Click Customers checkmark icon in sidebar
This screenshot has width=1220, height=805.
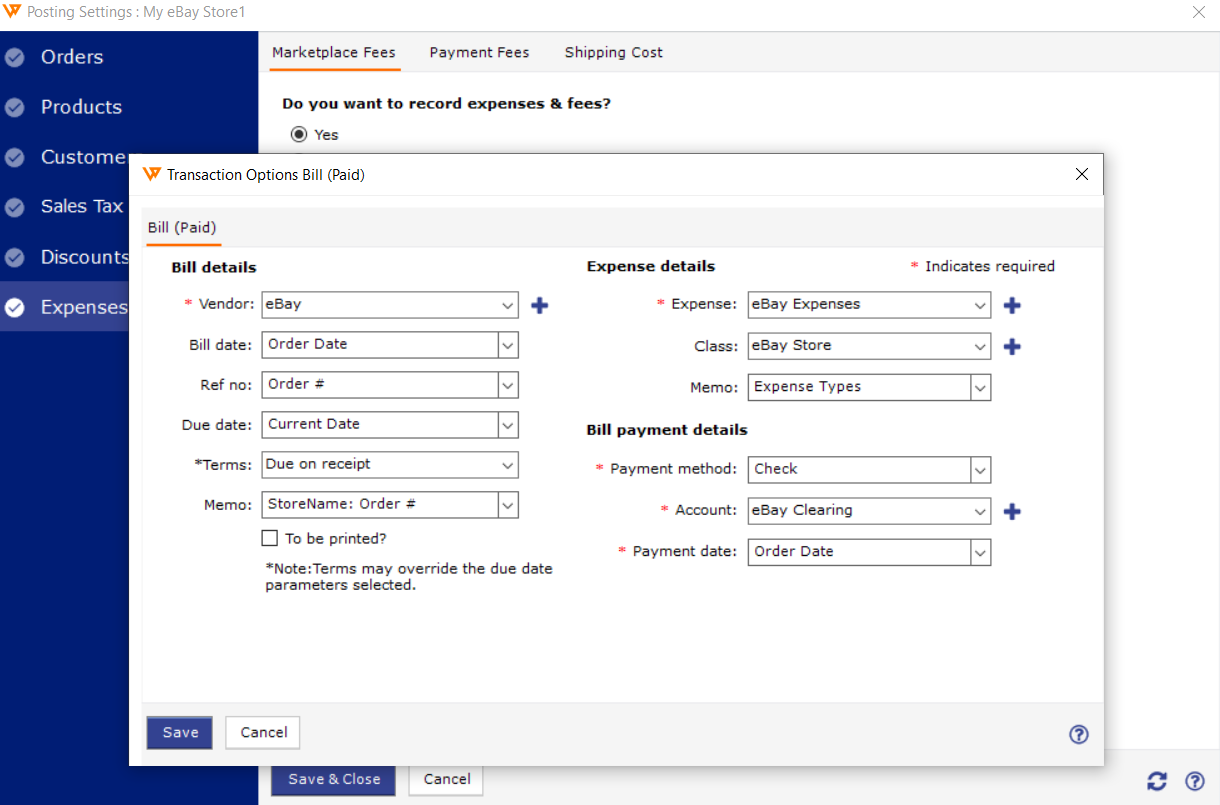pyautogui.click(x=15, y=157)
